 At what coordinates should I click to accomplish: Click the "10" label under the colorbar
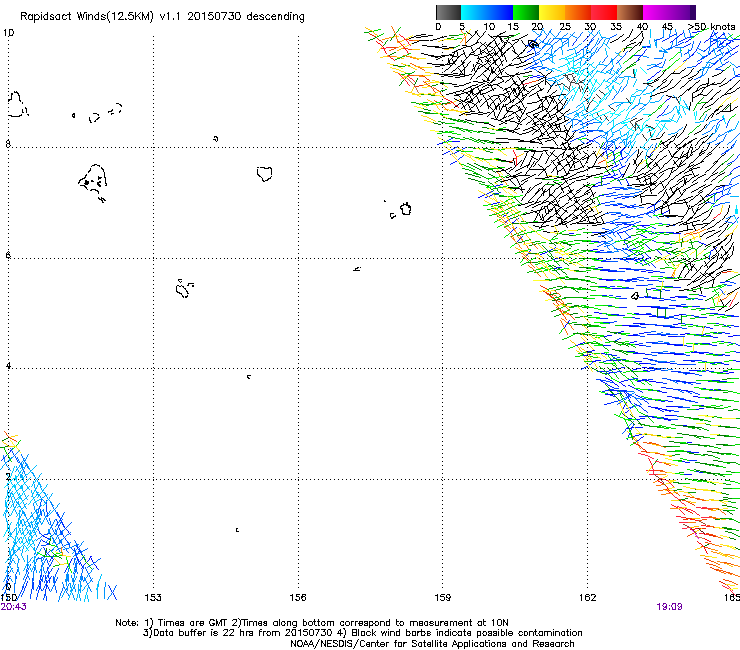(x=489, y=27)
